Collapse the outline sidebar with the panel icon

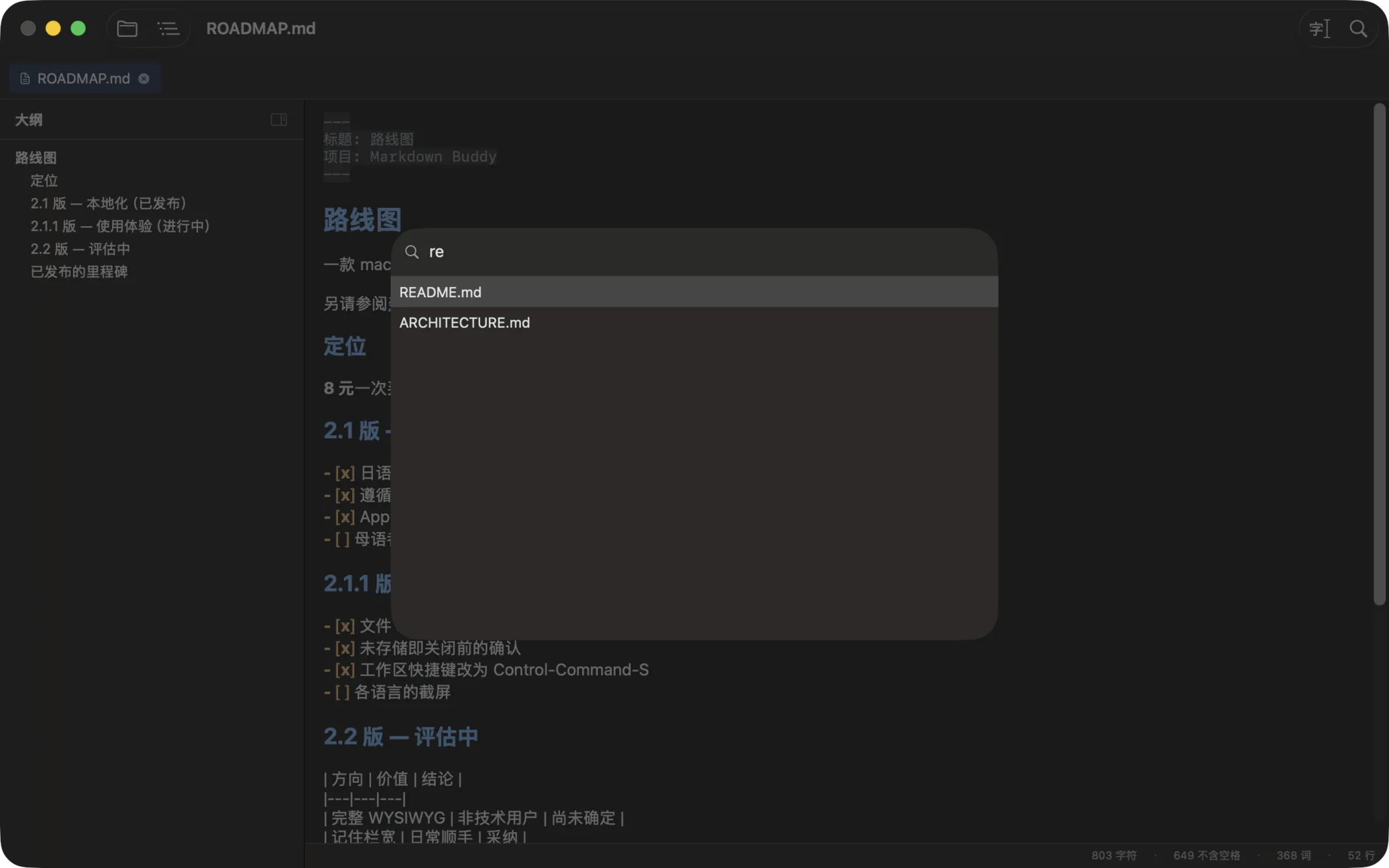coord(279,119)
